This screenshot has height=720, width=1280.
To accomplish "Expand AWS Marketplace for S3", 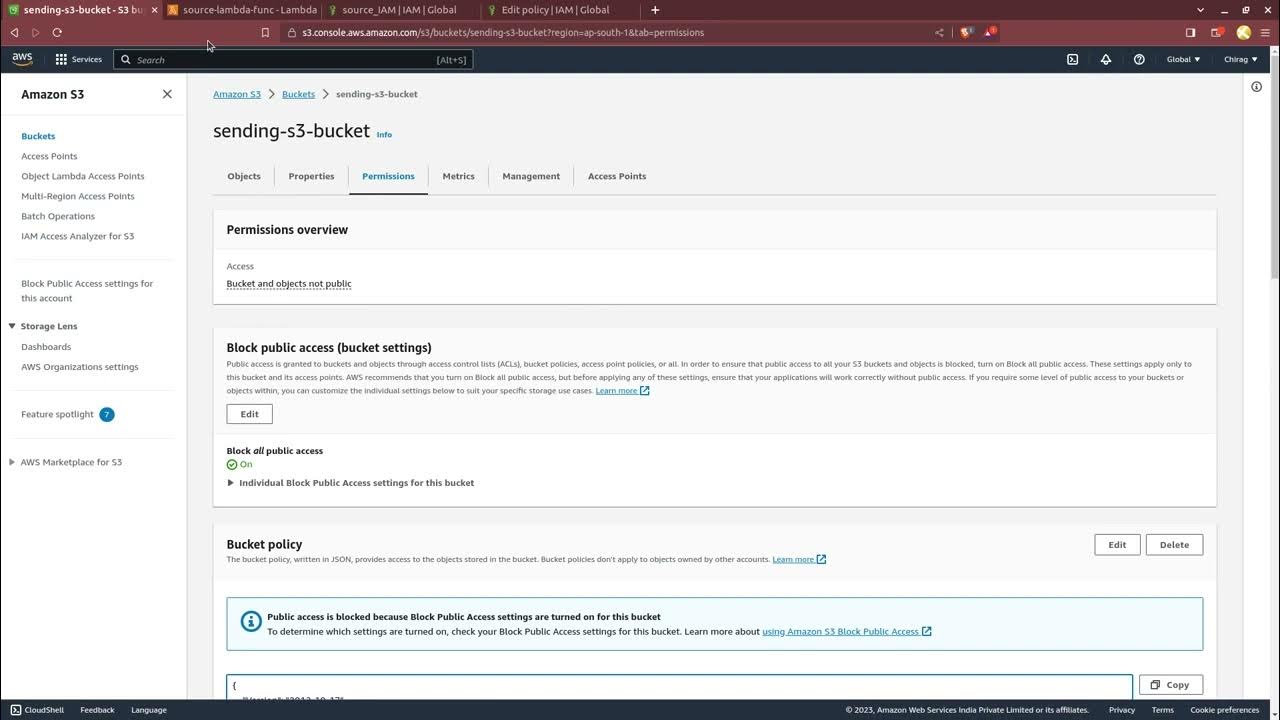I will (x=12, y=462).
